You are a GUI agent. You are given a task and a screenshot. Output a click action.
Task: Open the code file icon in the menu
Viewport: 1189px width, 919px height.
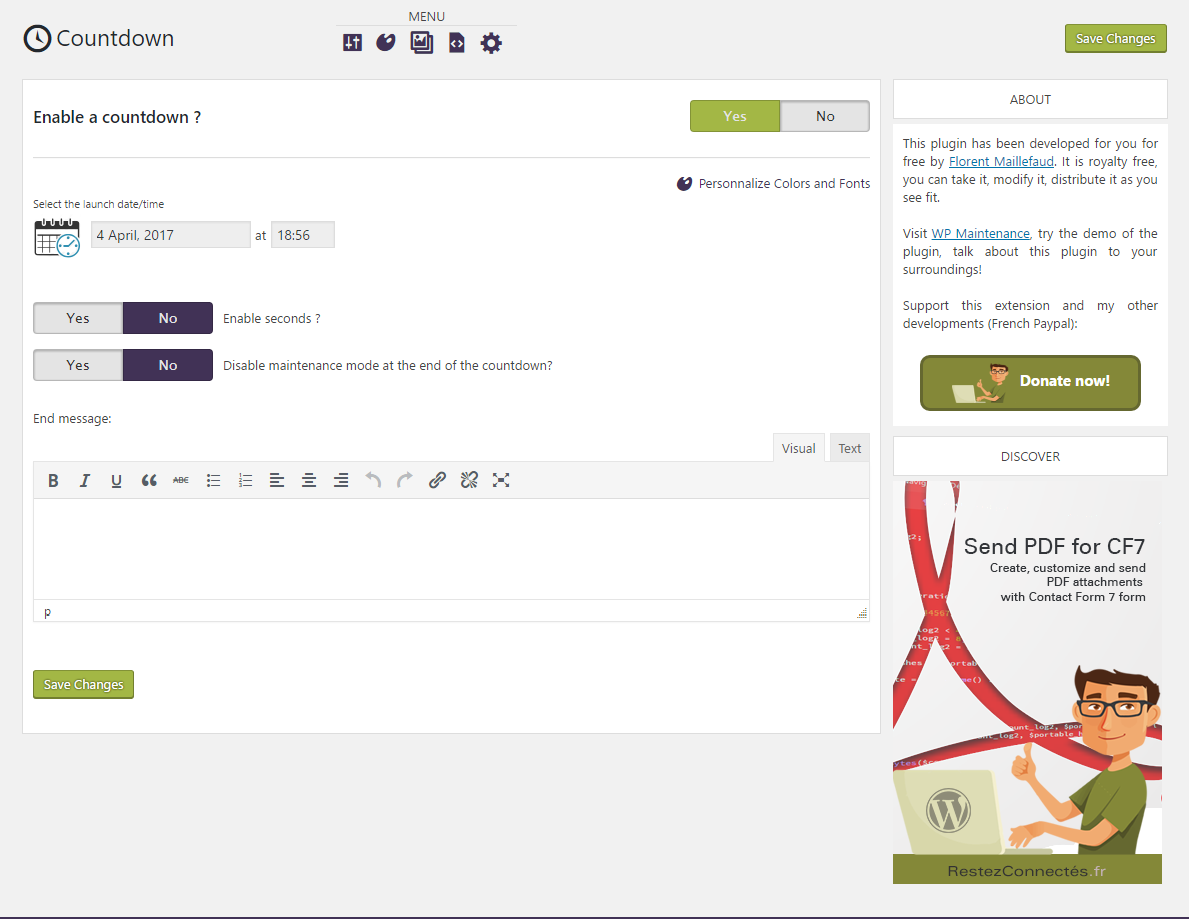tap(457, 43)
